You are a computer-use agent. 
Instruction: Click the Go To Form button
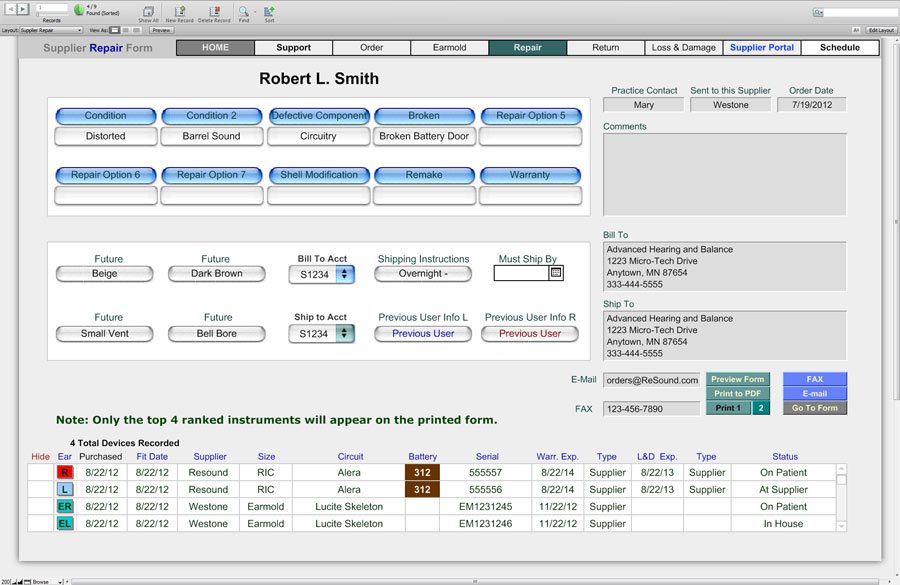pos(814,408)
